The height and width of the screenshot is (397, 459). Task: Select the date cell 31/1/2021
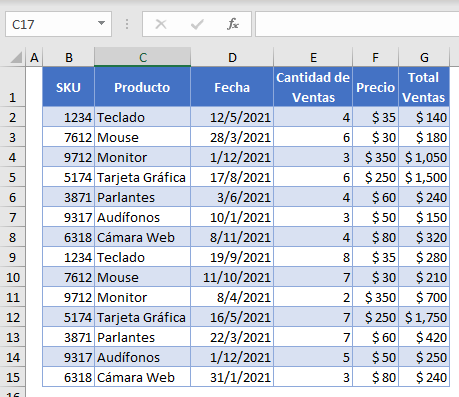click(x=232, y=377)
